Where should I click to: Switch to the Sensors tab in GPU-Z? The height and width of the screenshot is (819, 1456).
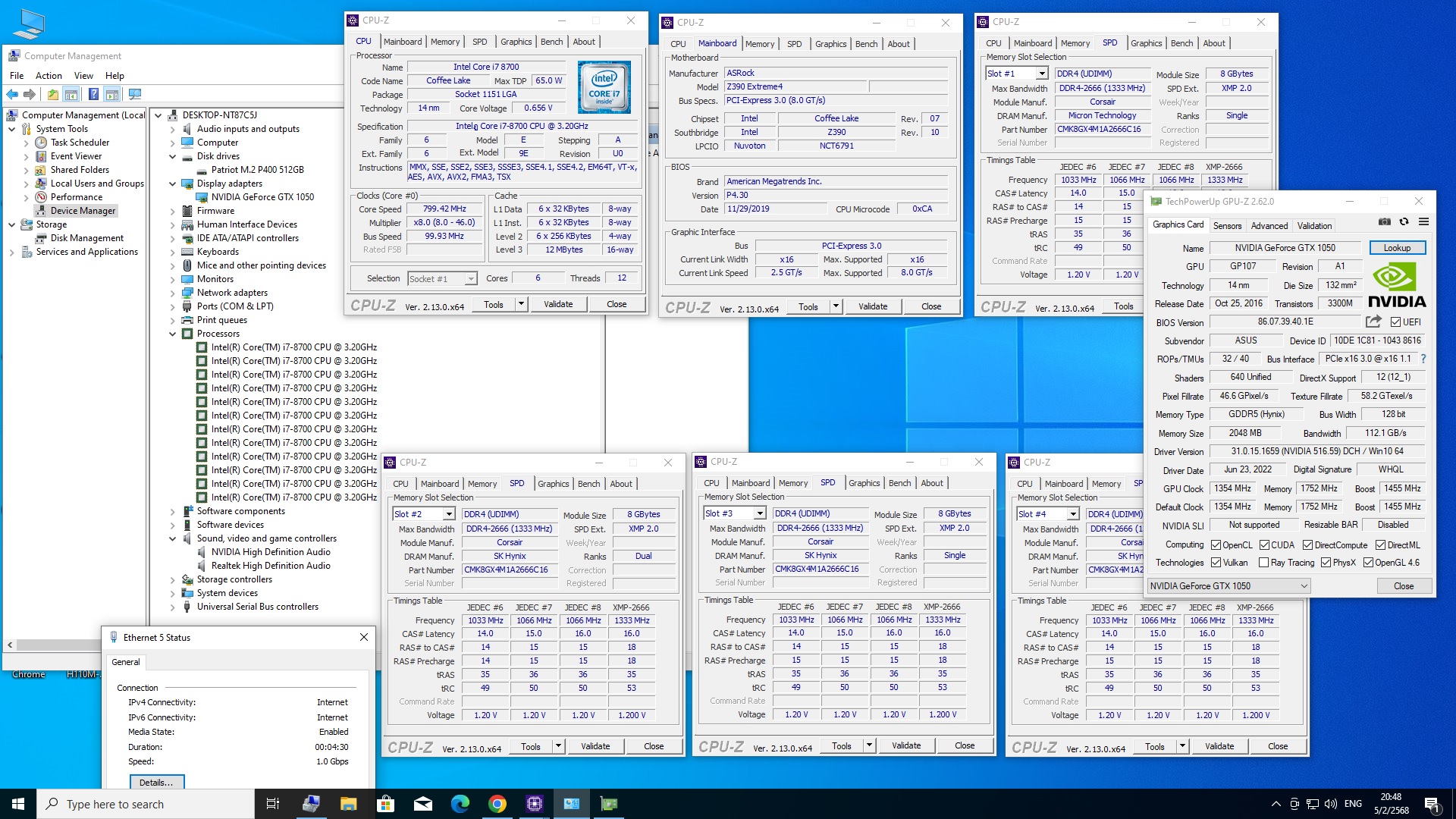[1227, 226]
